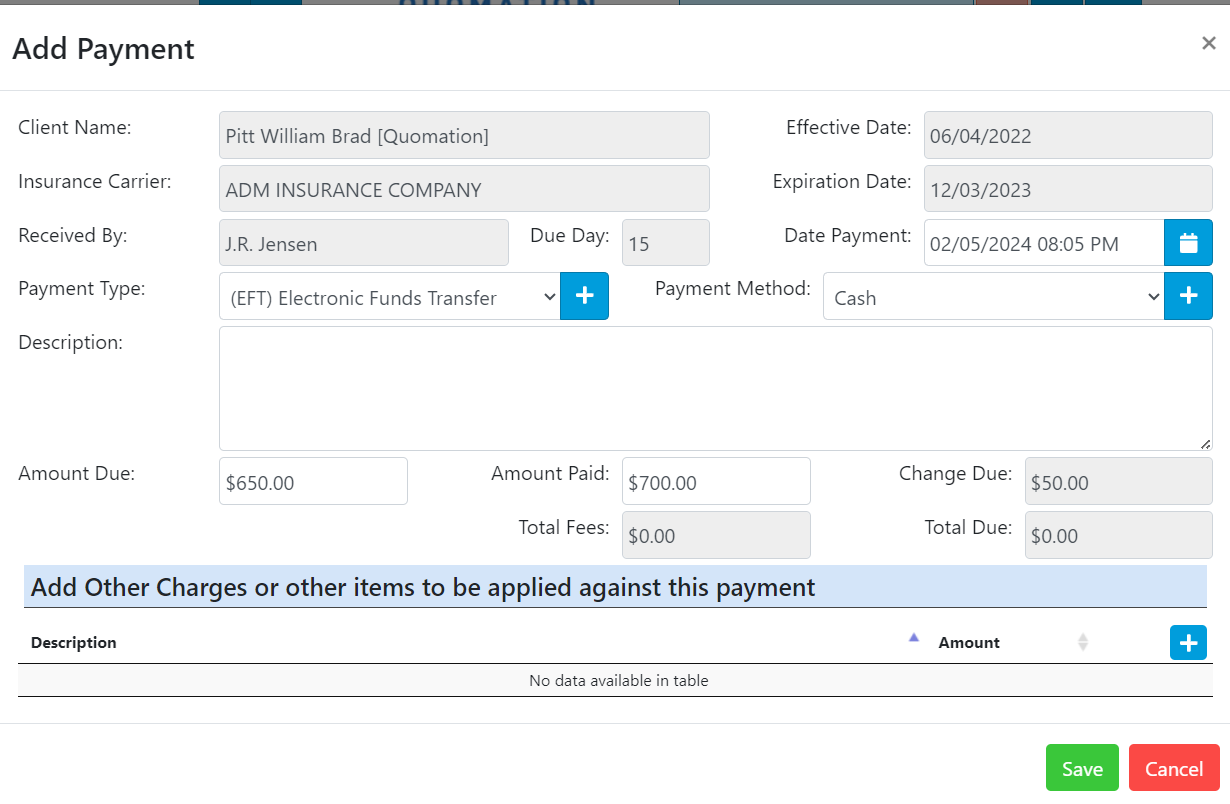Select the No data available table row
The image size is (1230, 804).
pyautogui.click(x=617, y=680)
